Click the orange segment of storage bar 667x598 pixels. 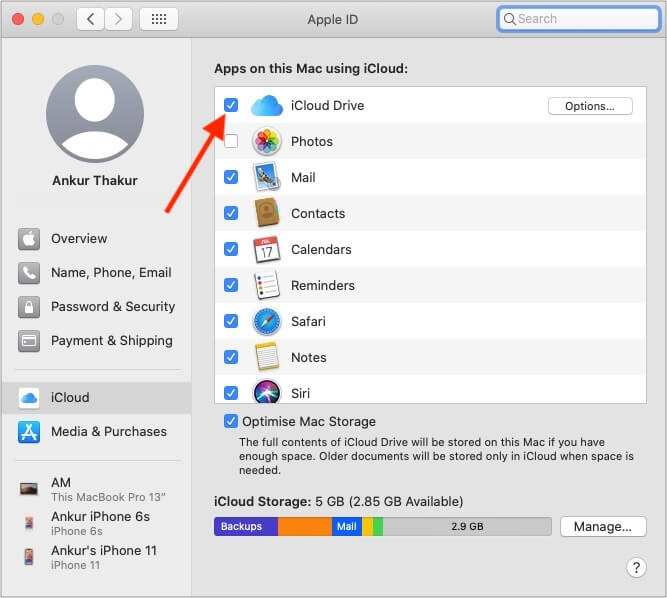(305, 527)
